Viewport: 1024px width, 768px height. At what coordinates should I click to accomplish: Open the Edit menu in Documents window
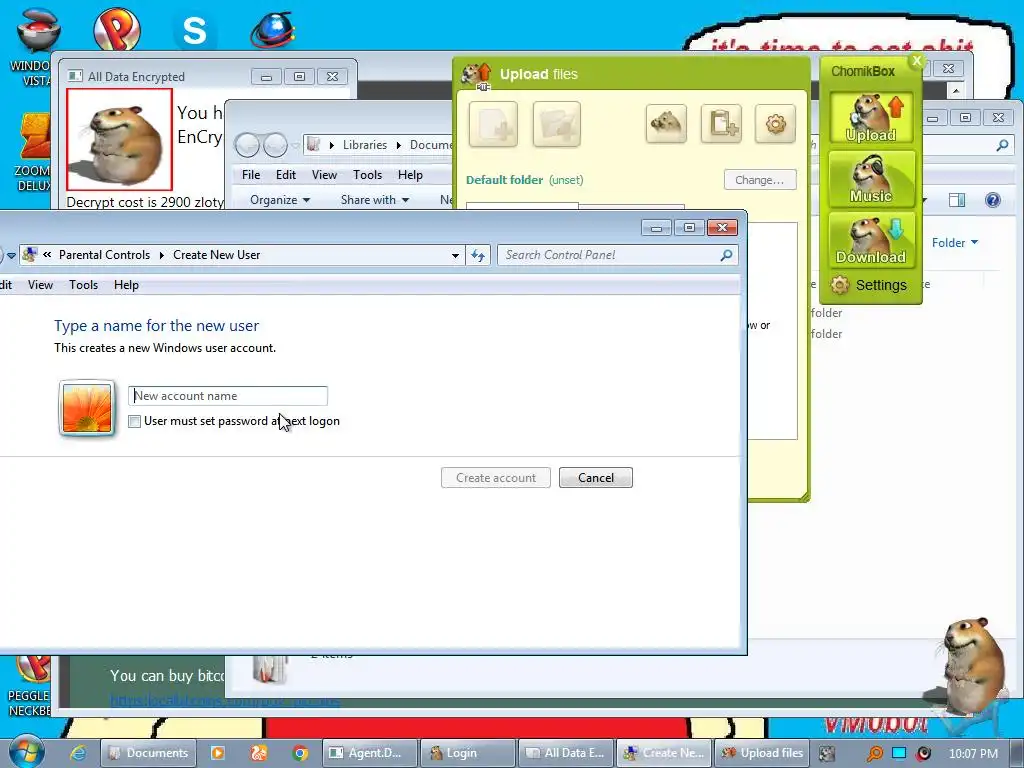(x=285, y=175)
